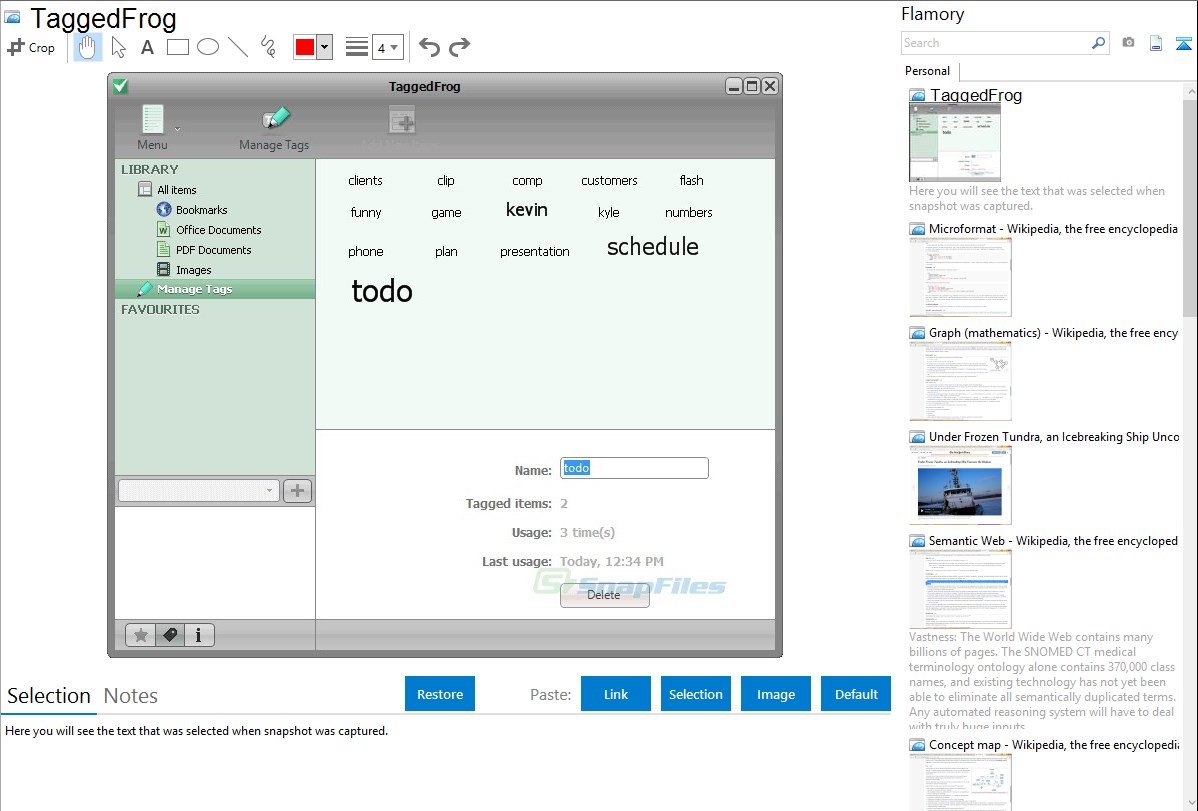Click the Flamory search field

(995, 43)
